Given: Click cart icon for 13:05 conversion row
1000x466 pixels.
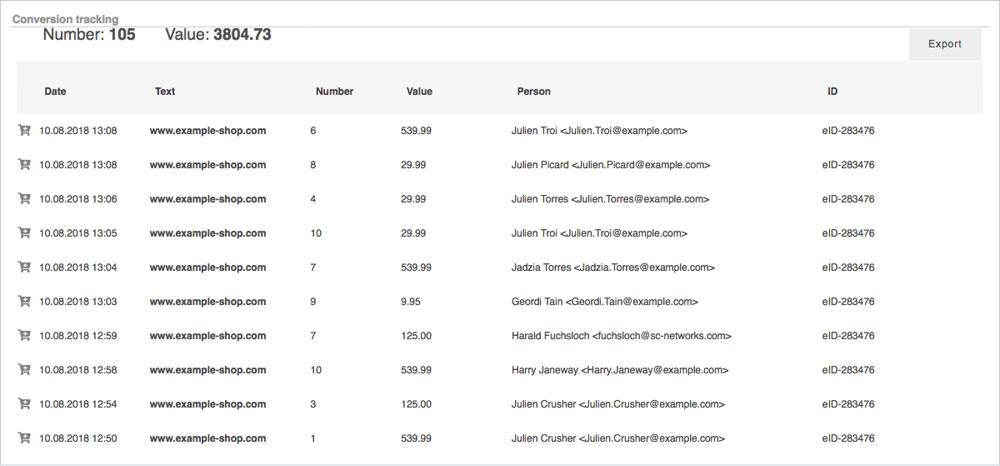Looking at the screenshot, I should pyautogui.click(x=24, y=233).
